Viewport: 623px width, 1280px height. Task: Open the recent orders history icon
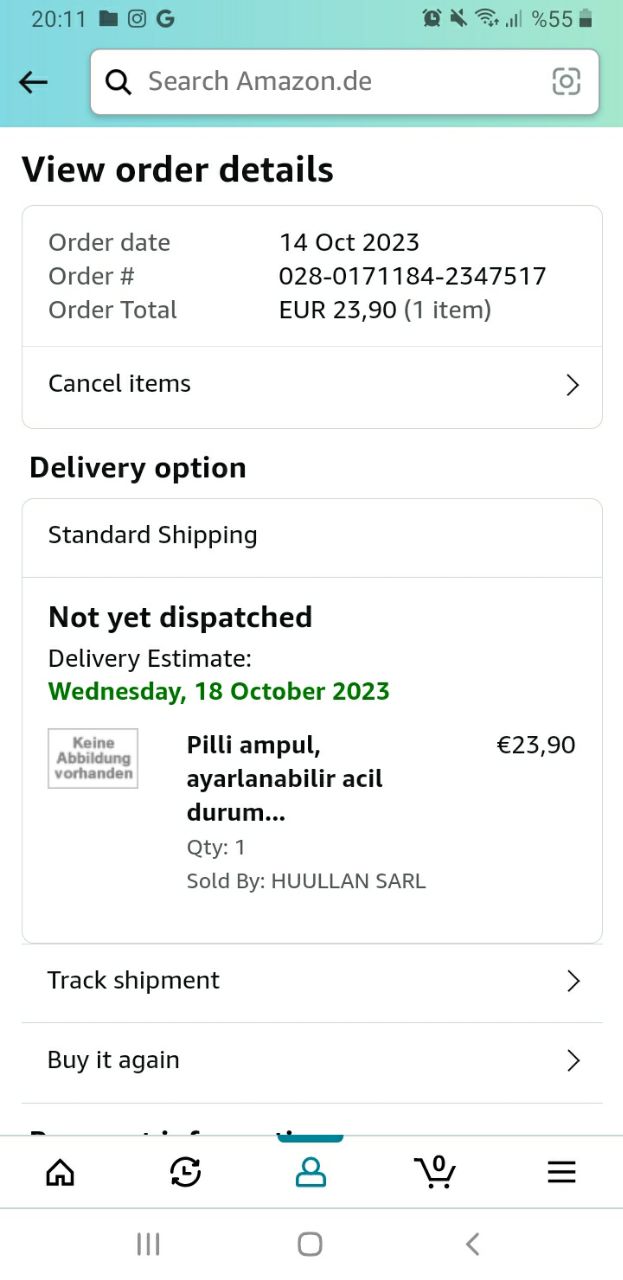tap(185, 1172)
